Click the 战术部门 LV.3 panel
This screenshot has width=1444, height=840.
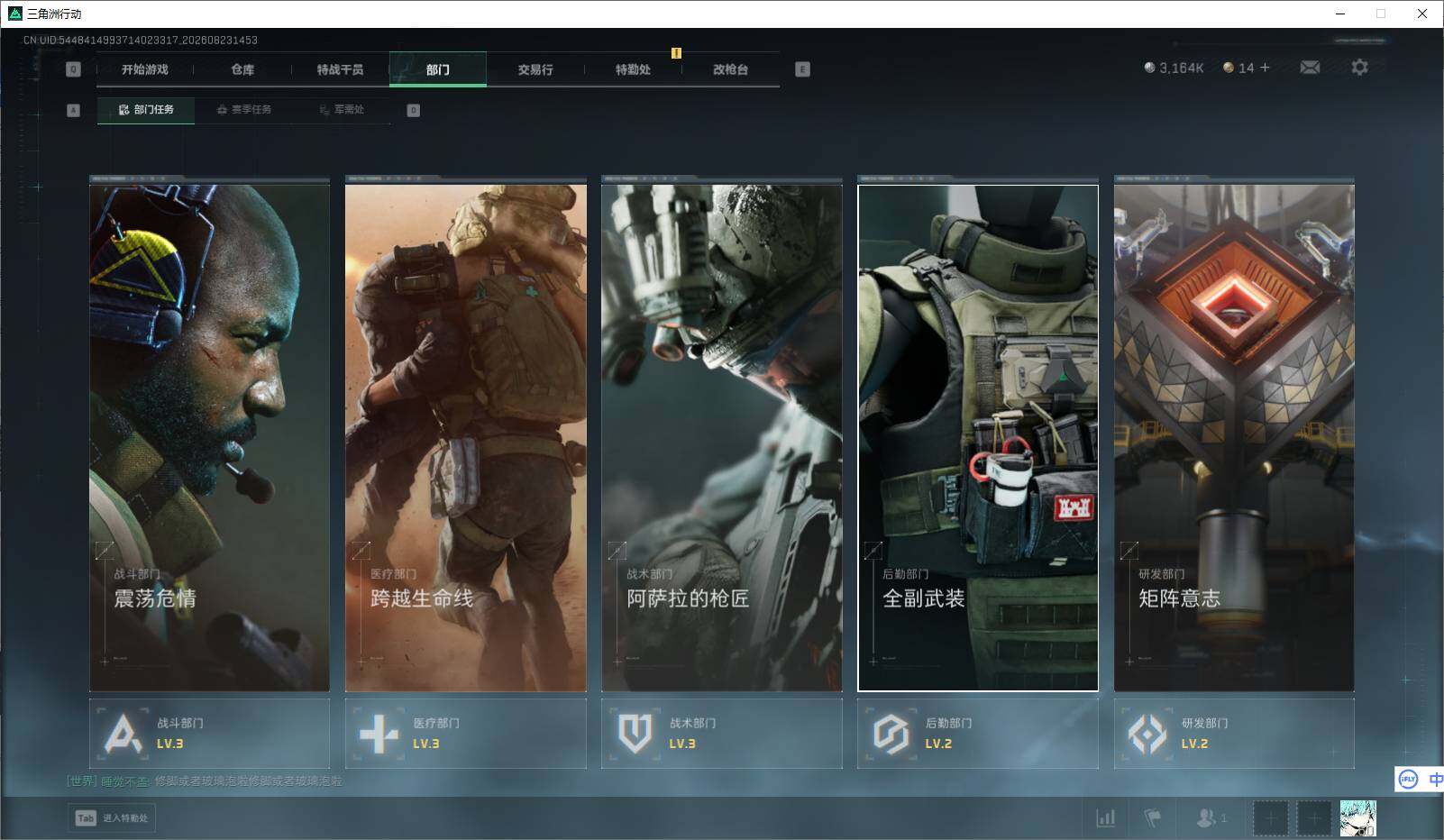pos(722,734)
